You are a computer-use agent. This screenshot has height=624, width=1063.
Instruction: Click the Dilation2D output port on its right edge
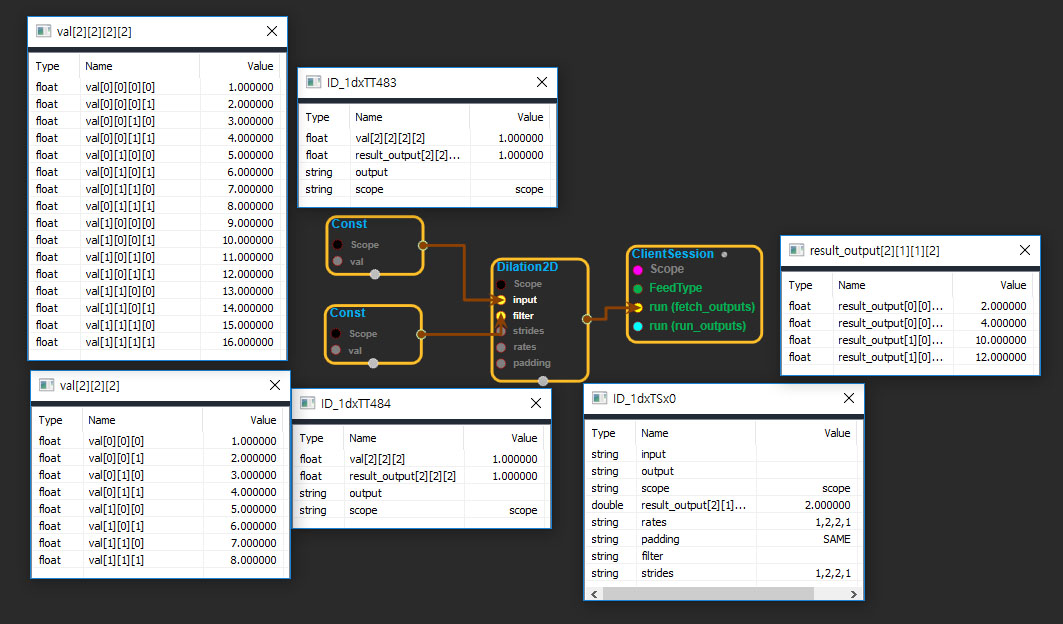click(586, 319)
